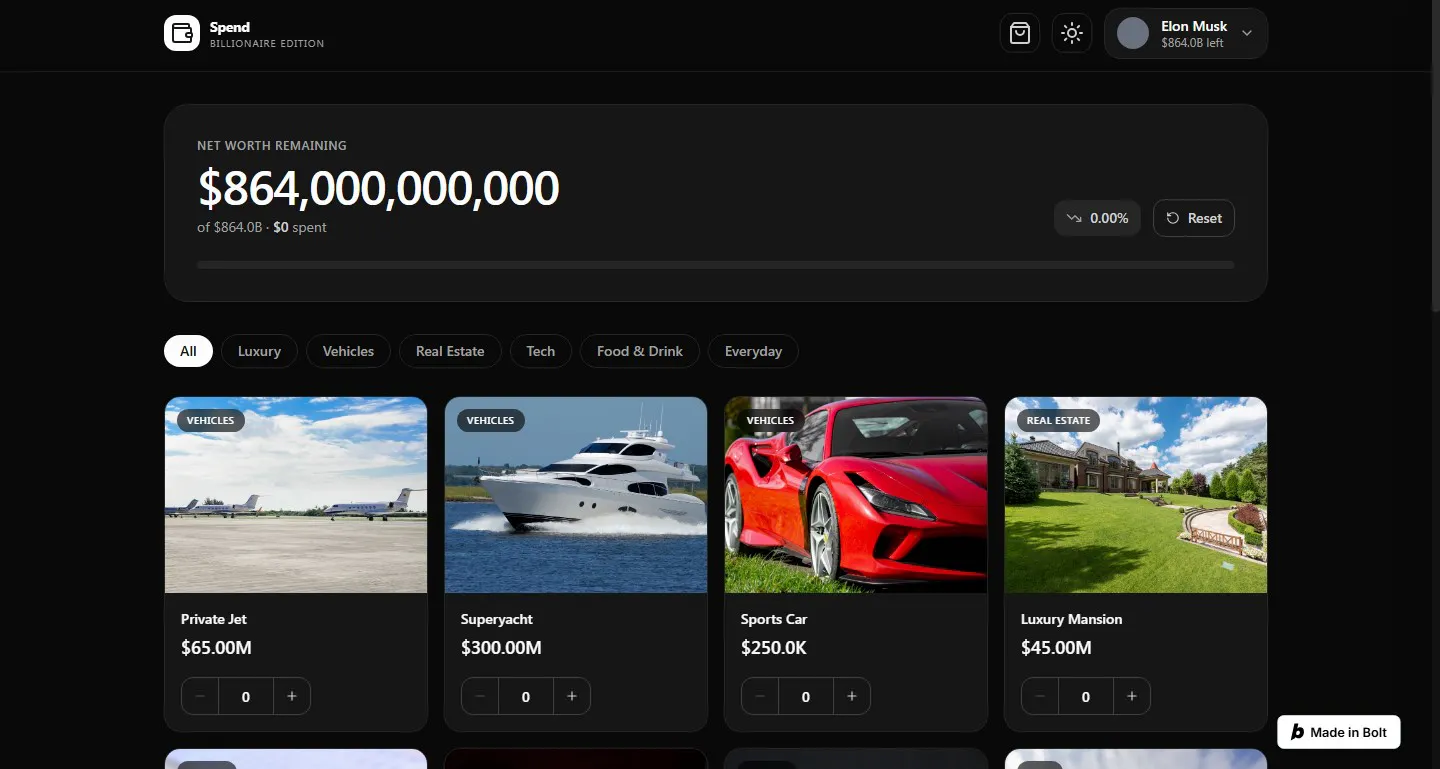This screenshot has height=769, width=1440.
Task: Decrement Luxury Mansion quantity with minus
Action: tap(1040, 696)
